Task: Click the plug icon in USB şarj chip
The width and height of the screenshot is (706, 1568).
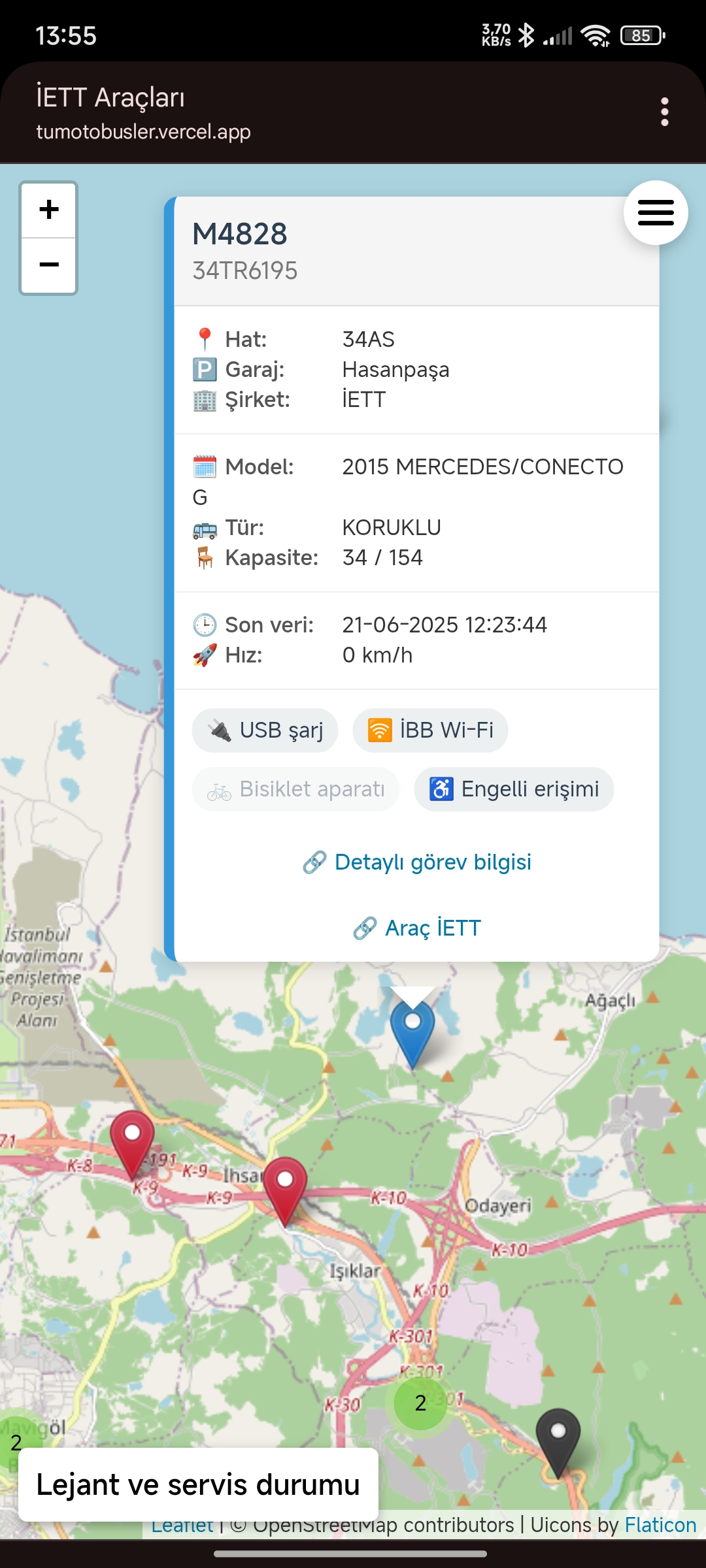Action: coord(220,730)
